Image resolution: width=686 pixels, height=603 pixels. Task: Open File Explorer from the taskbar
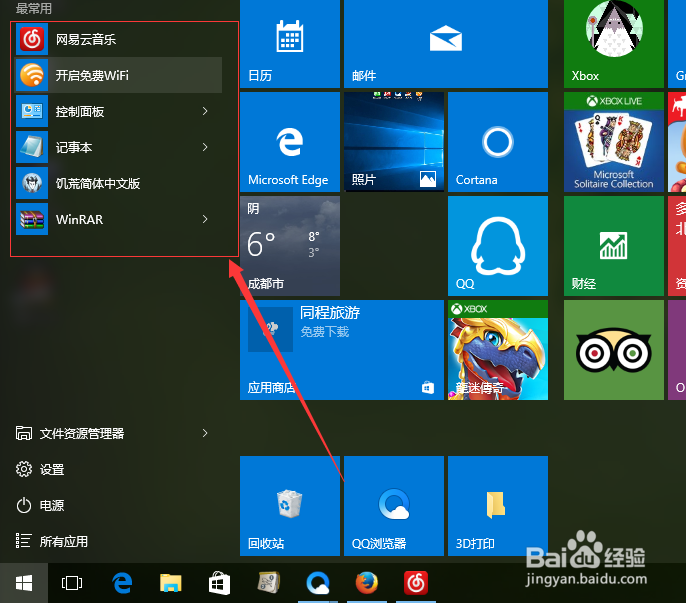click(171, 583)
